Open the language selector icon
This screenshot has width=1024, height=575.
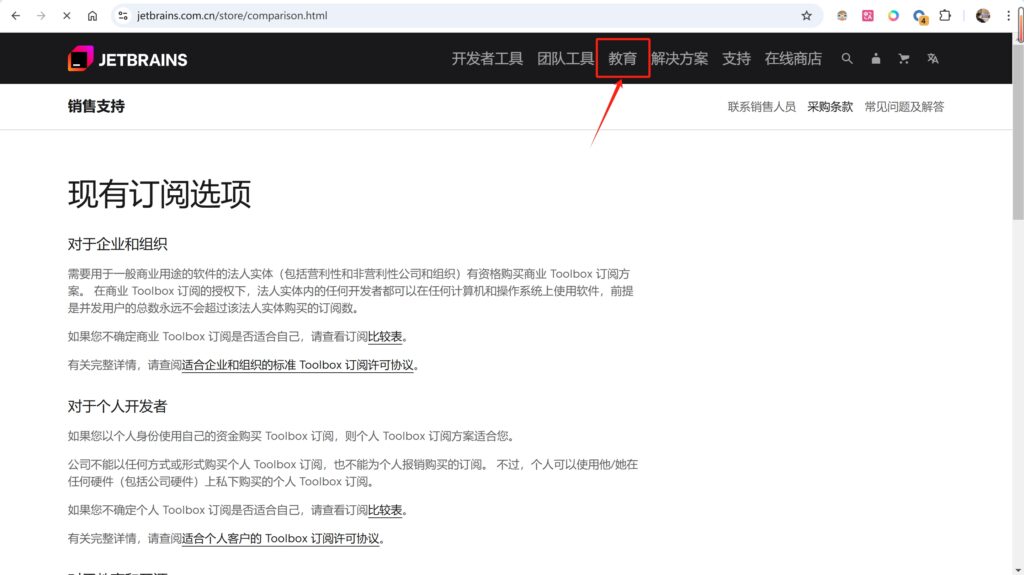click(933, 59)
